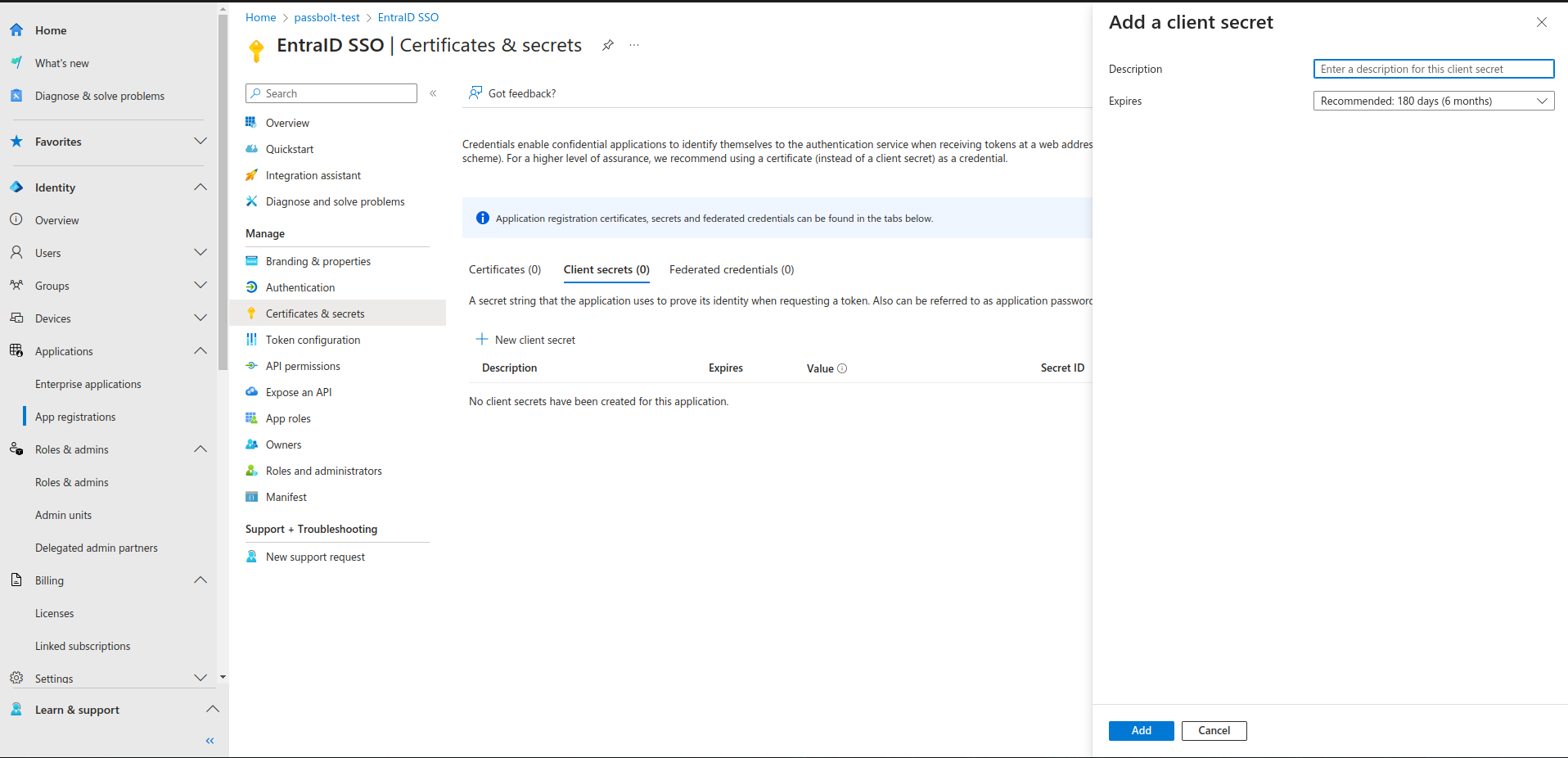The width and height of the screenshot is (1568, 758).
Task: Click New client secret
Action: coord(525,340)
